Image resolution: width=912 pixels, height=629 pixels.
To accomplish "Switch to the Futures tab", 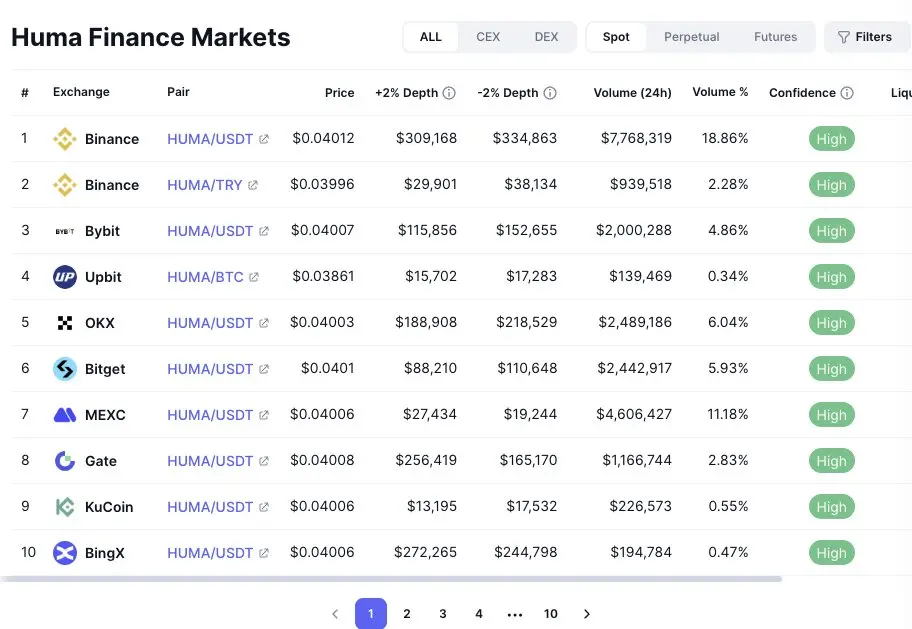I will [x=775, y=37].
